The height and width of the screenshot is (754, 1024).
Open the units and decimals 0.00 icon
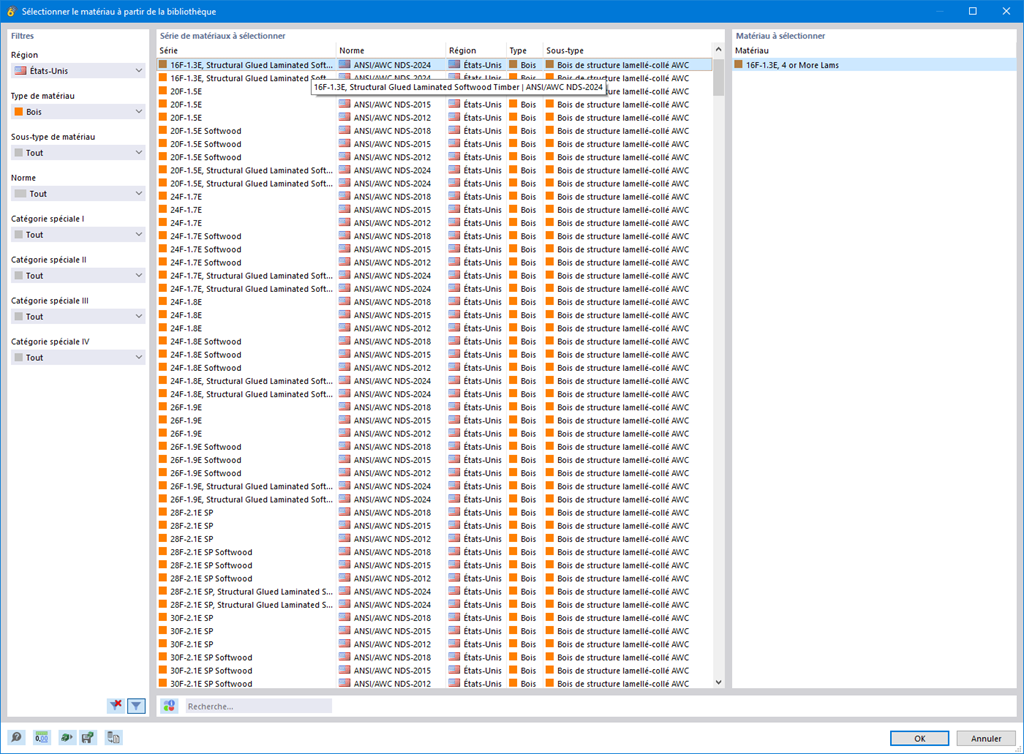tap(41, 738)
